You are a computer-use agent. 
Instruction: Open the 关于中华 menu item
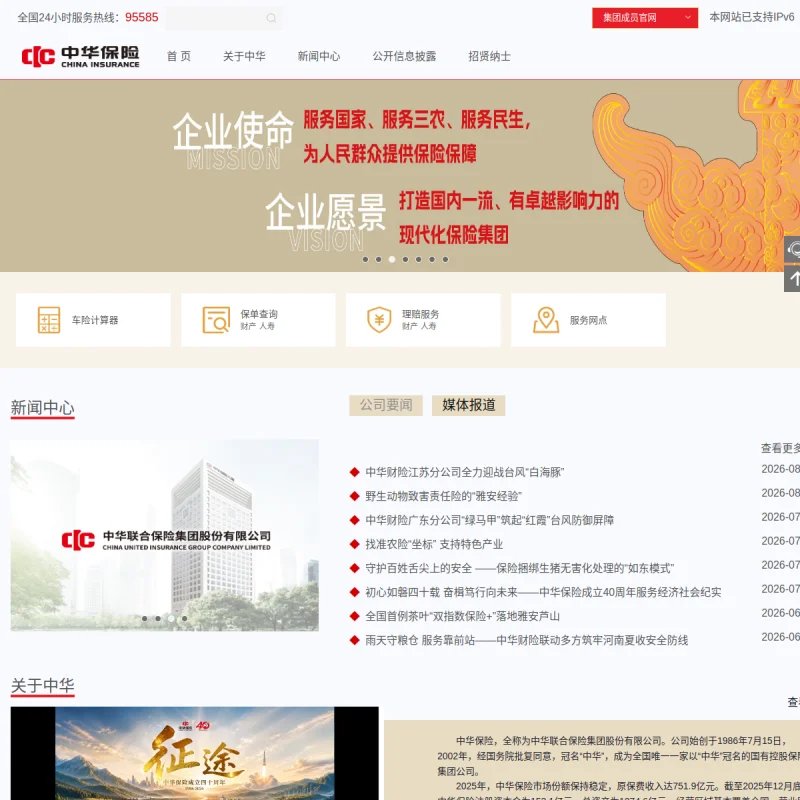(244, 56)
